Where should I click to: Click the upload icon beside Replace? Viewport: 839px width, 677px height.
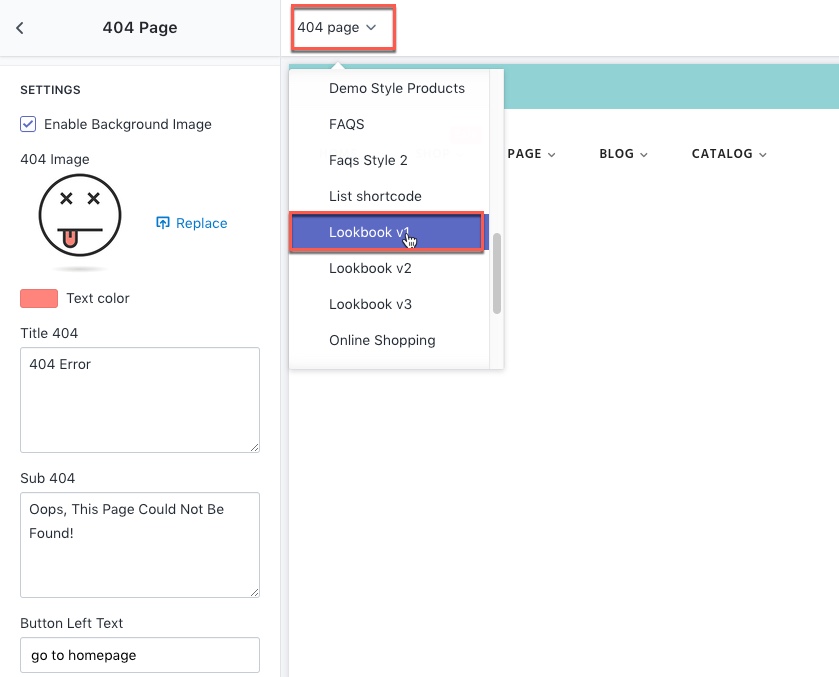pos(163,223)
